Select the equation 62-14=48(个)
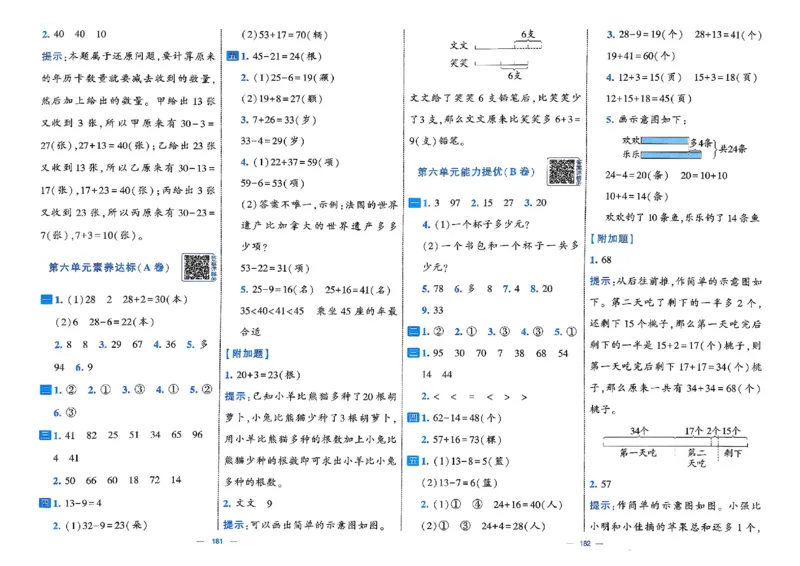The height and width of the screenshot is (566, 800). (x=467, y=419)
